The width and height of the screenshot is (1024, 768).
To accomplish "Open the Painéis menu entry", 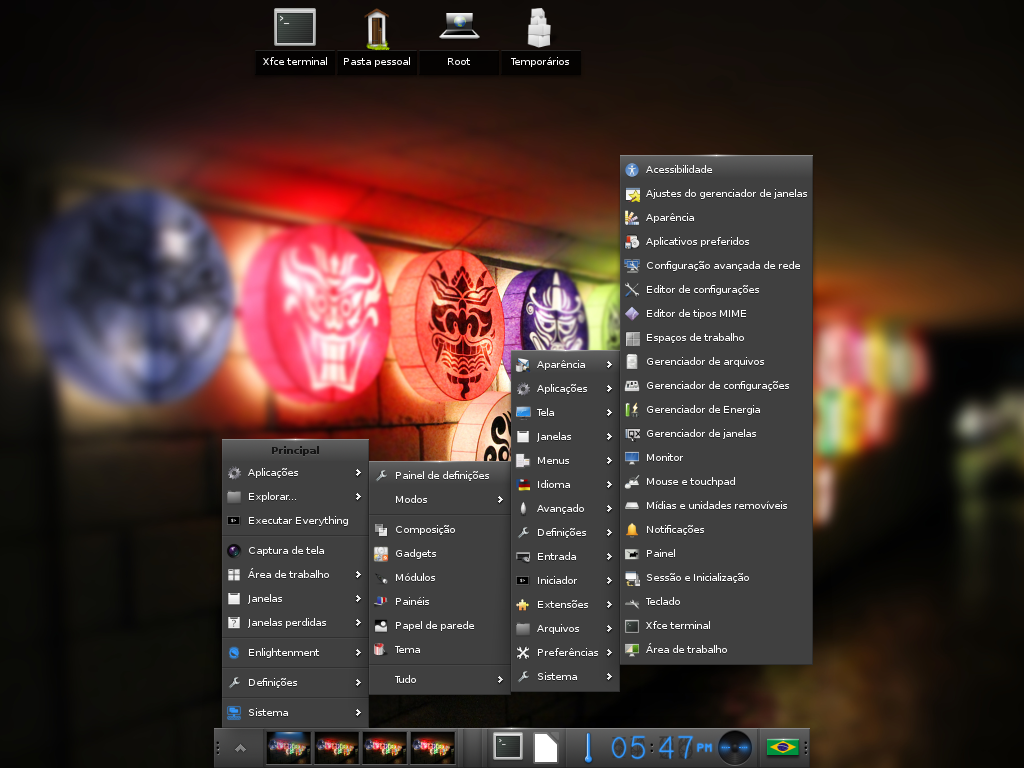I will click(440, 601).
